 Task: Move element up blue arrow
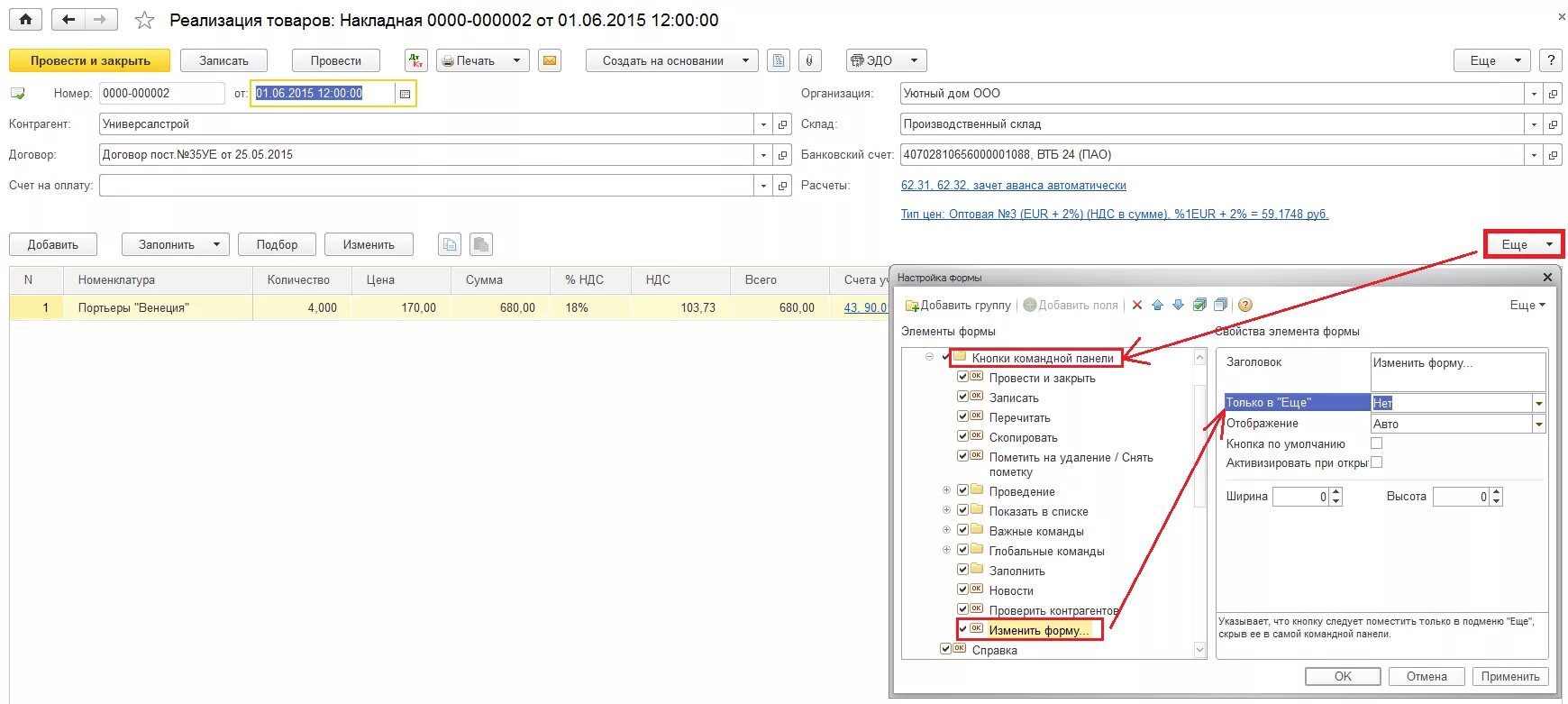click(x=1157, y=305)
